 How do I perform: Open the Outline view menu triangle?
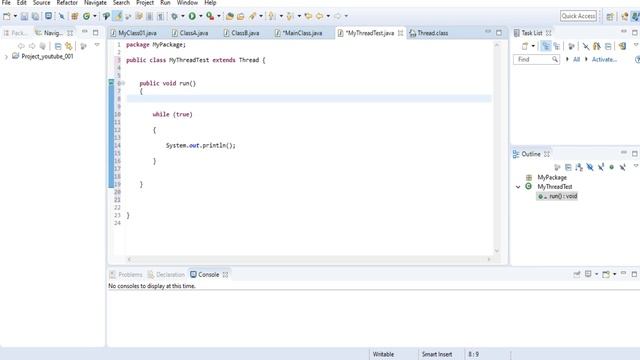point(636,166)
